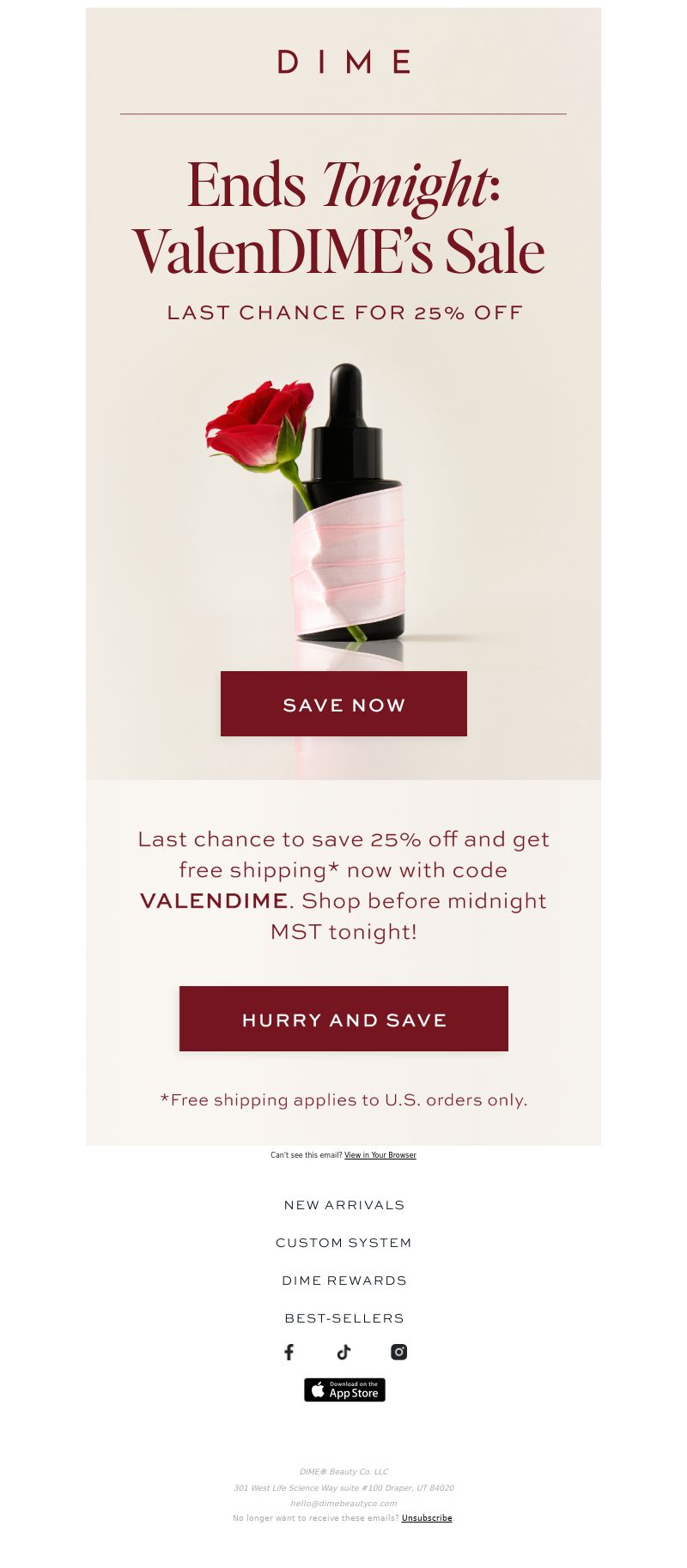Click the hello@dimebeautyco.com email address
The image size is (687, 1568).
[x=343, y=1503]
